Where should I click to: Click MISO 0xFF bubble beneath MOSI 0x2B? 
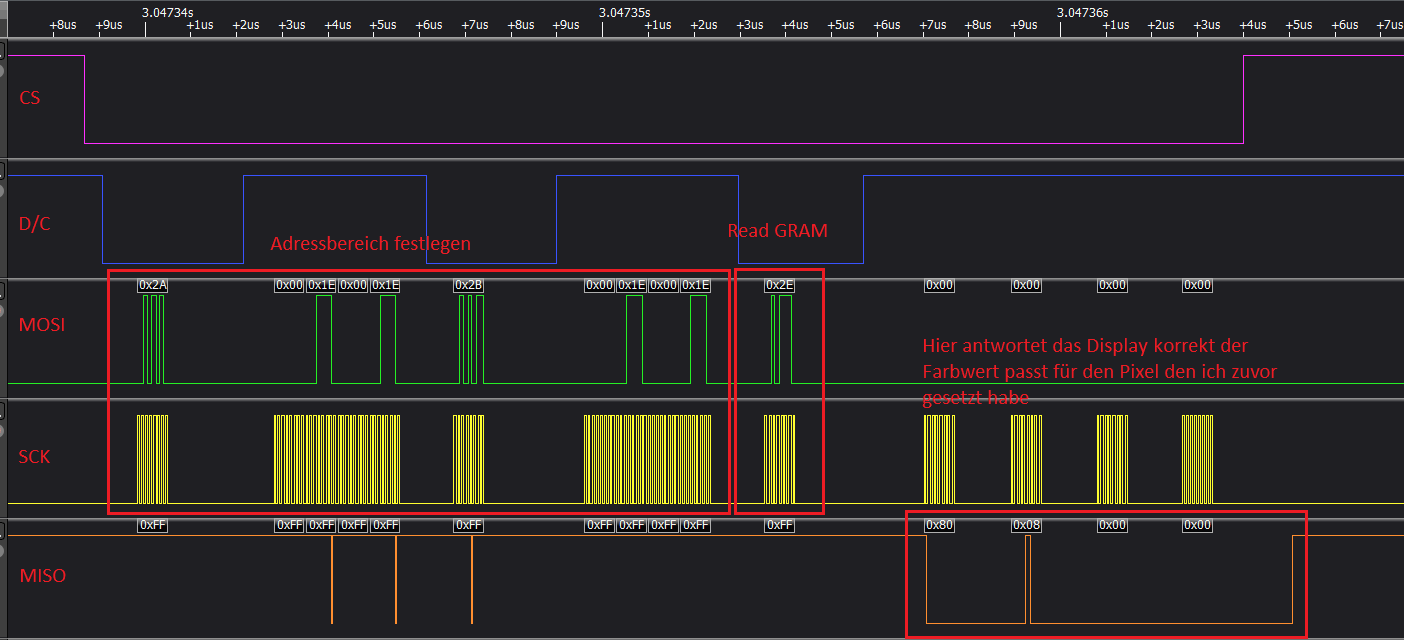click(x=469, y=525)
